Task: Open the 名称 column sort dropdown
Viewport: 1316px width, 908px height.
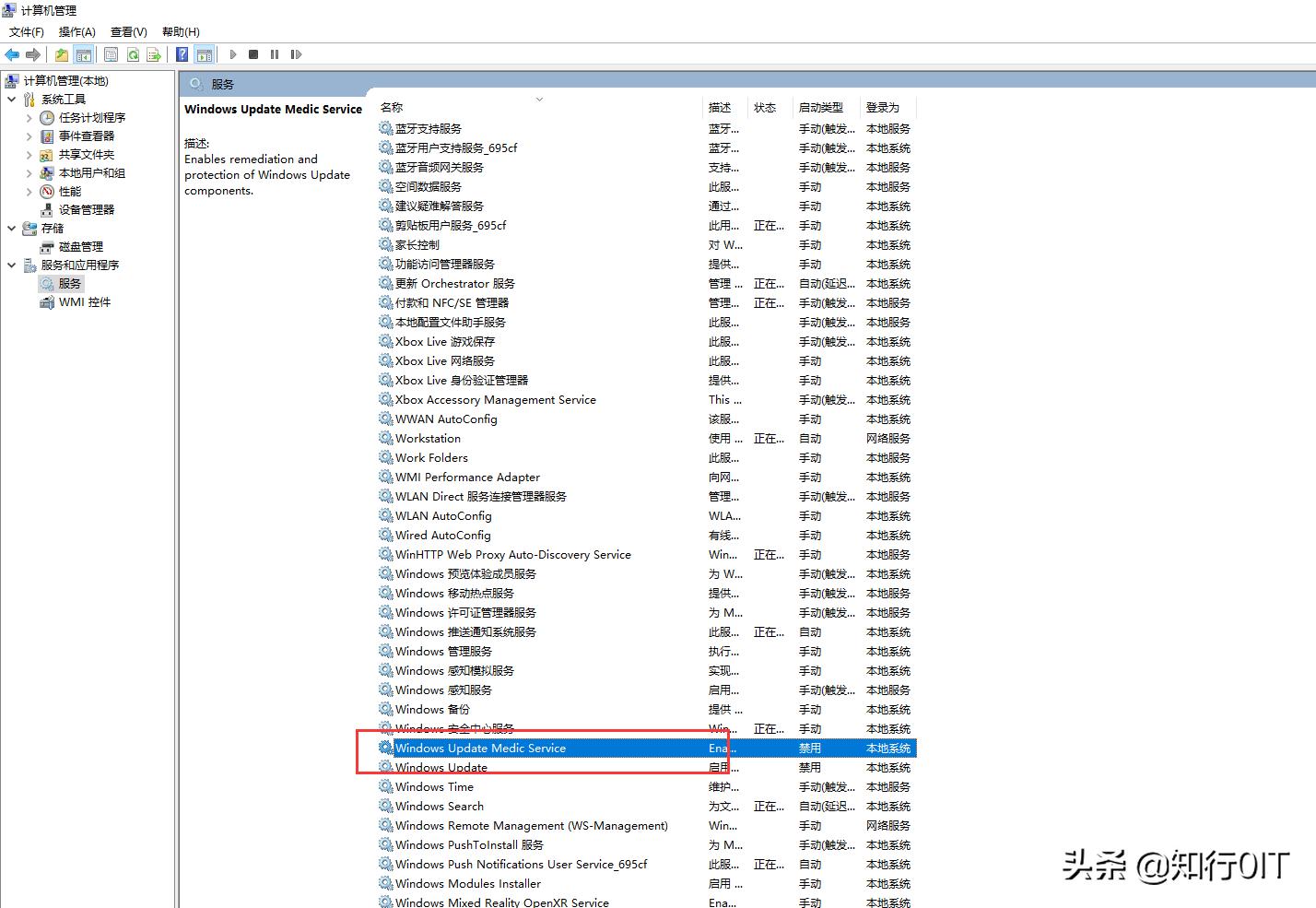Action: tap(539, 100)
